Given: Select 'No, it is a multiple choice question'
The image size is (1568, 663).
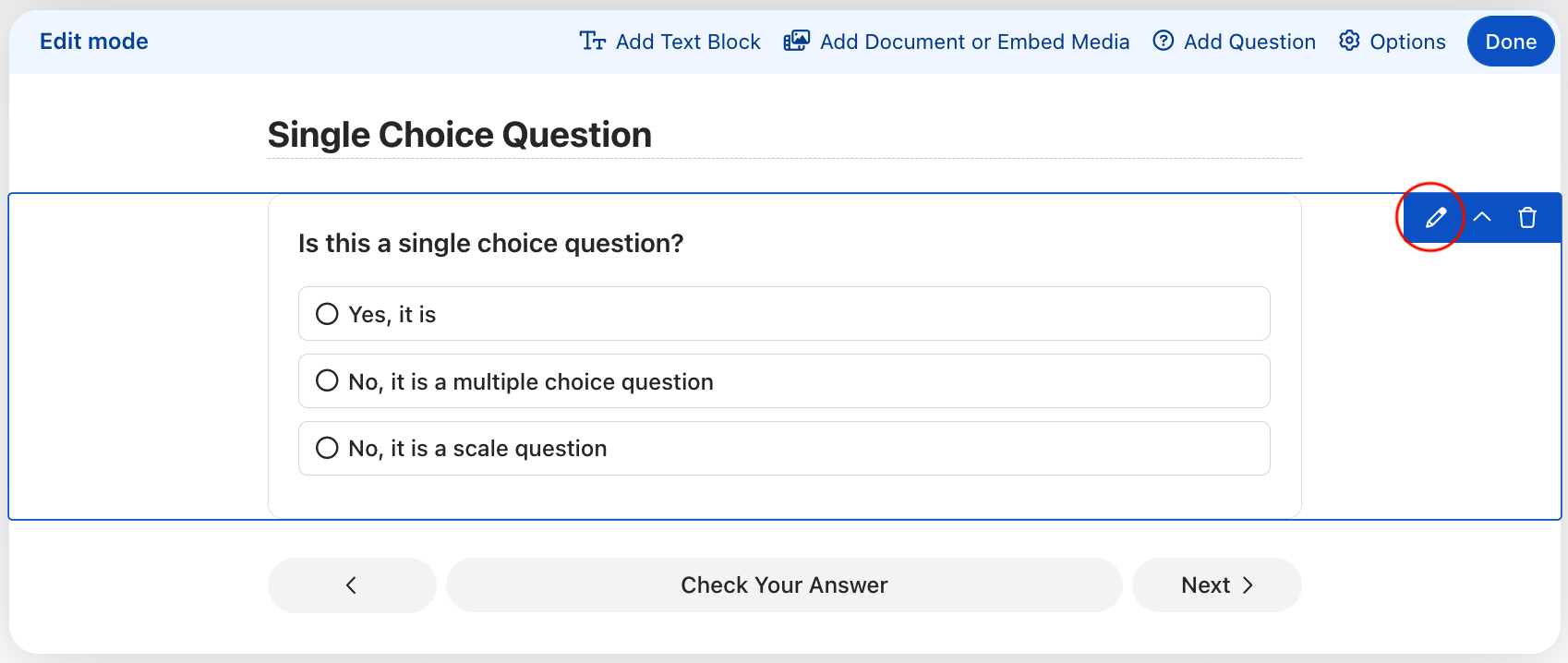Looking at the screenshot, I should (327, 381).
